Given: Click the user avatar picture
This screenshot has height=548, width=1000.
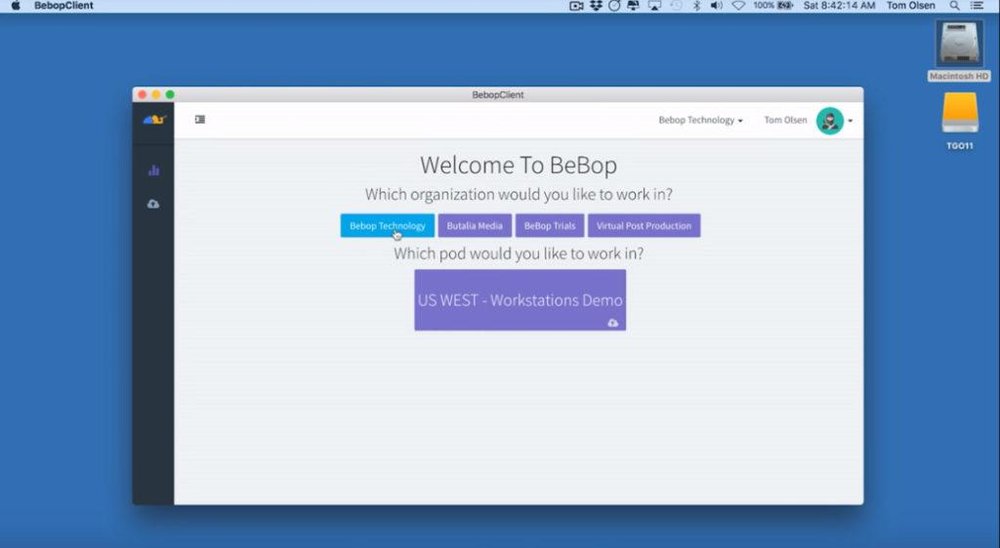Looking at the screenshot, I should 830,121.
